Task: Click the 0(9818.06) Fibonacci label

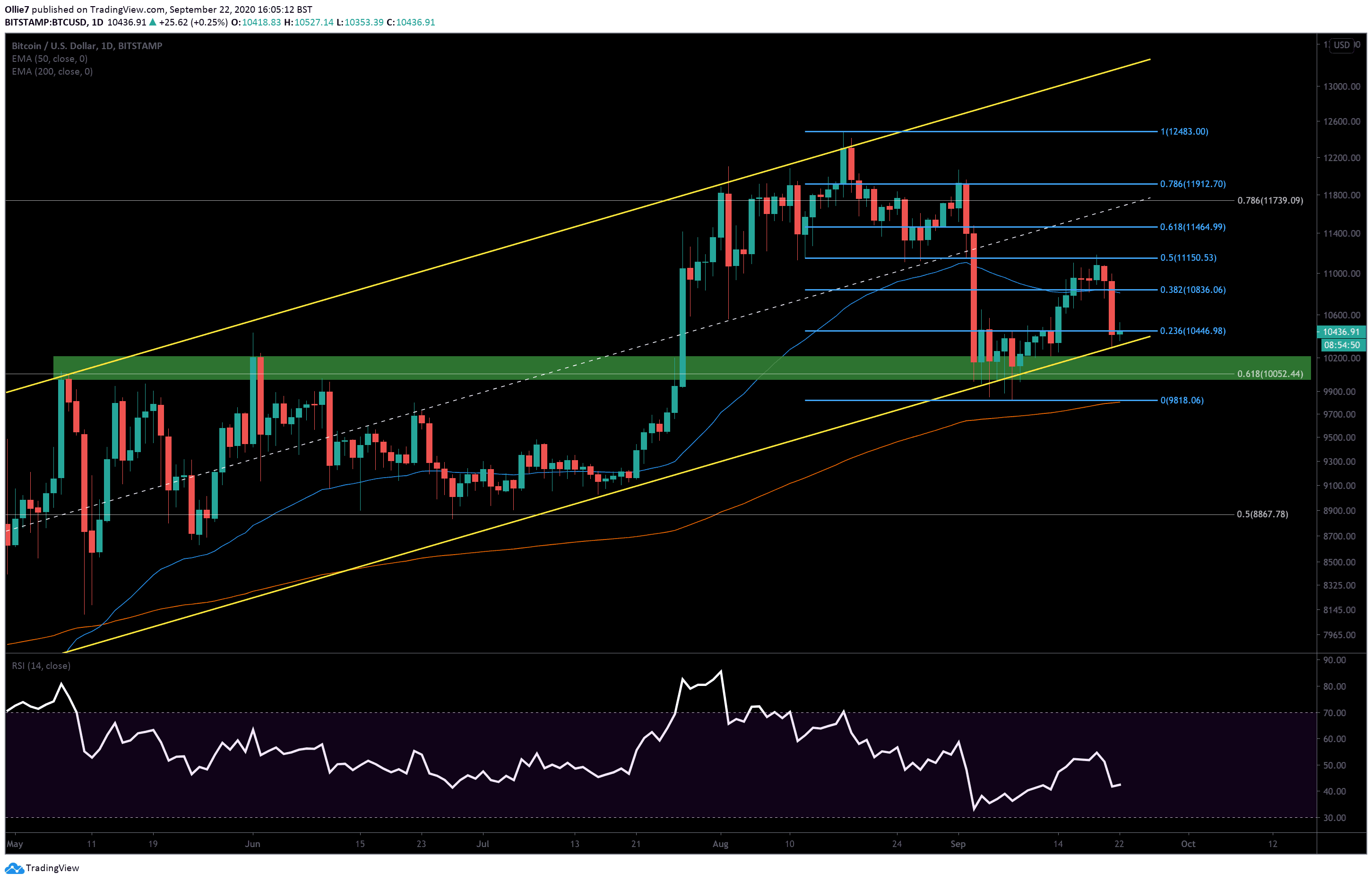Action: tap(1182, 400)
